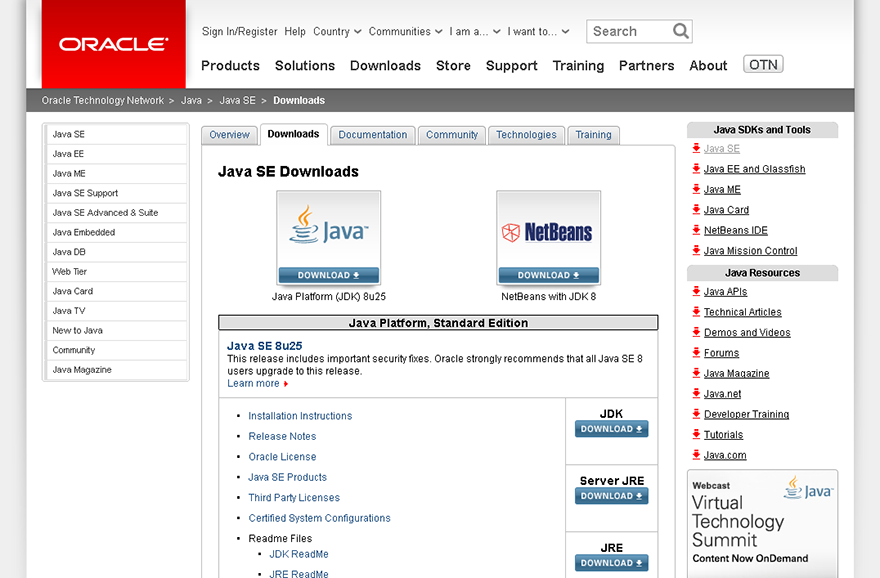Click the Search input field
Screen dimensions: 880x578
(x=629, y=31)
